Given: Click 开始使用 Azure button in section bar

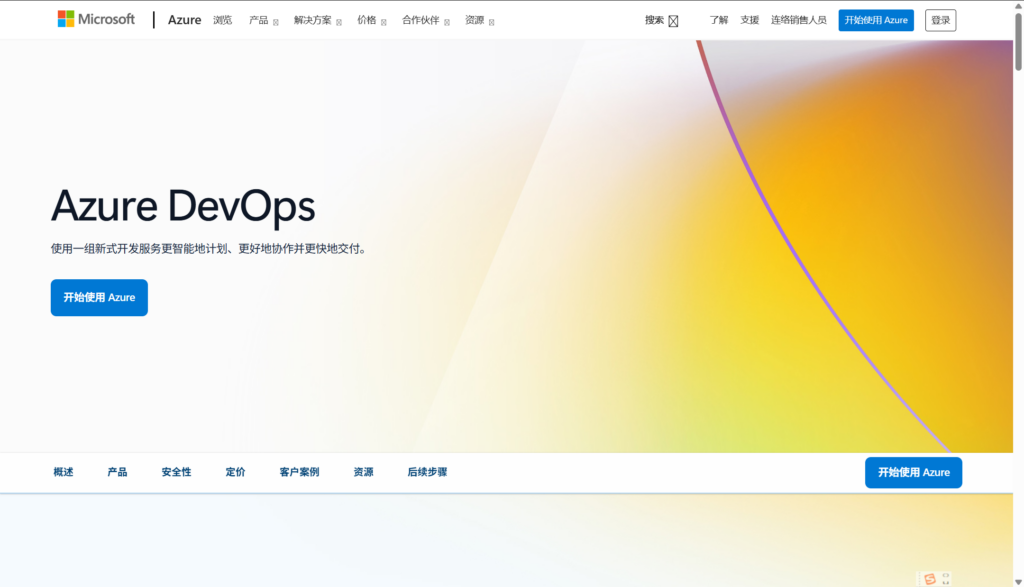Looking at the screenshot, I should click(913, 473).
